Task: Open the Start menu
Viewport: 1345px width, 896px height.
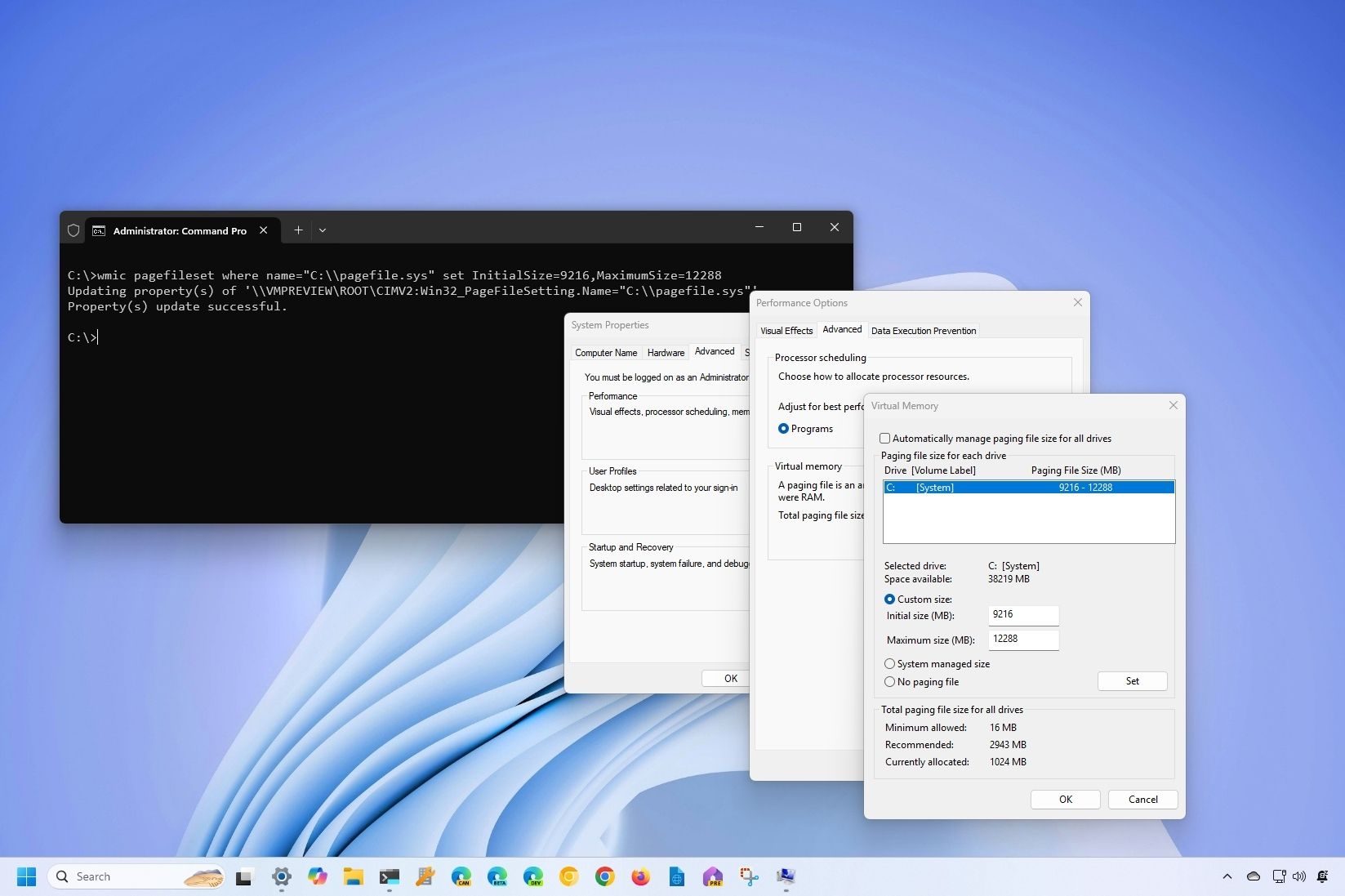Action: [x=26, y=876]
